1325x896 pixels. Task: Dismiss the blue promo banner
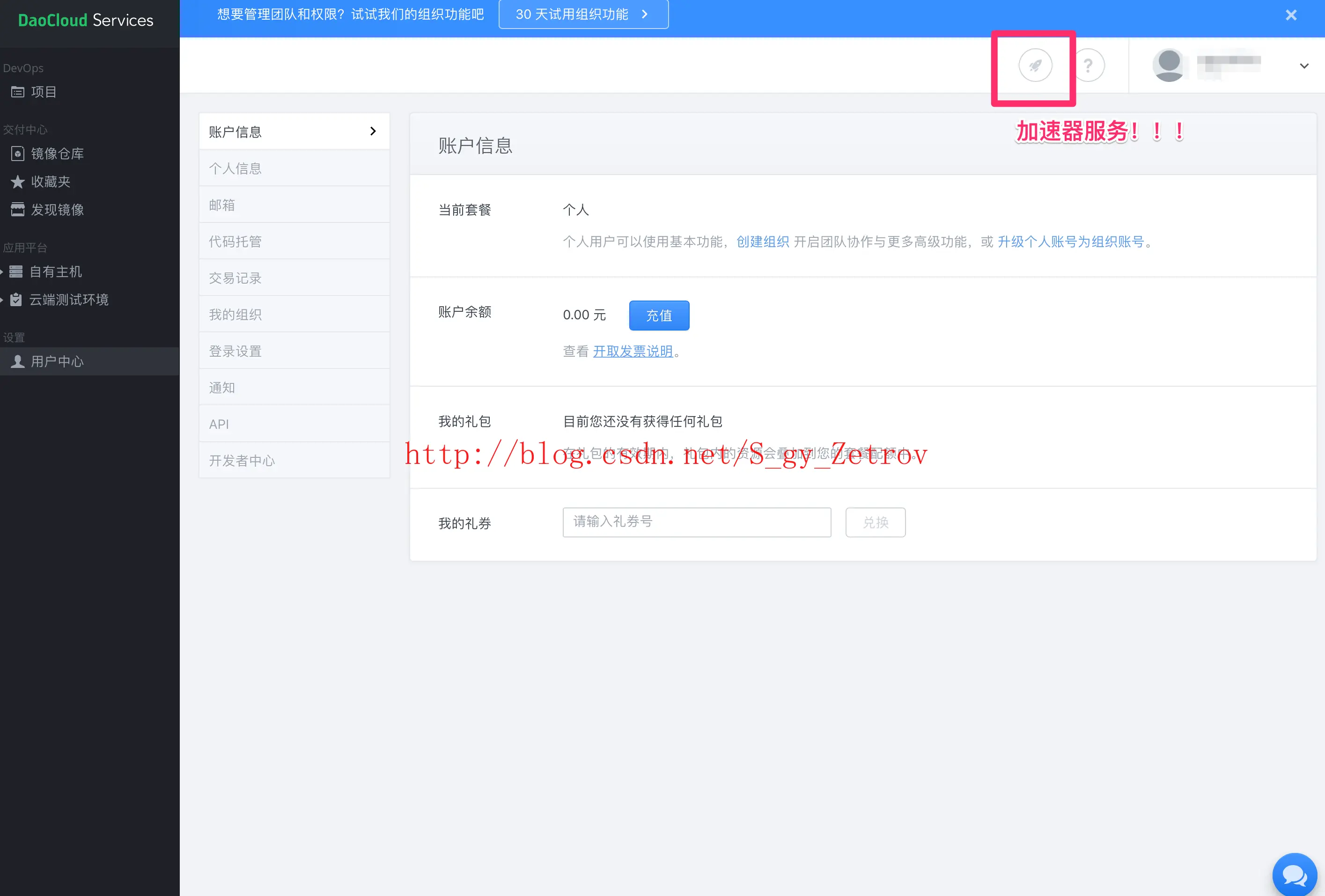tap(1291, 15)
